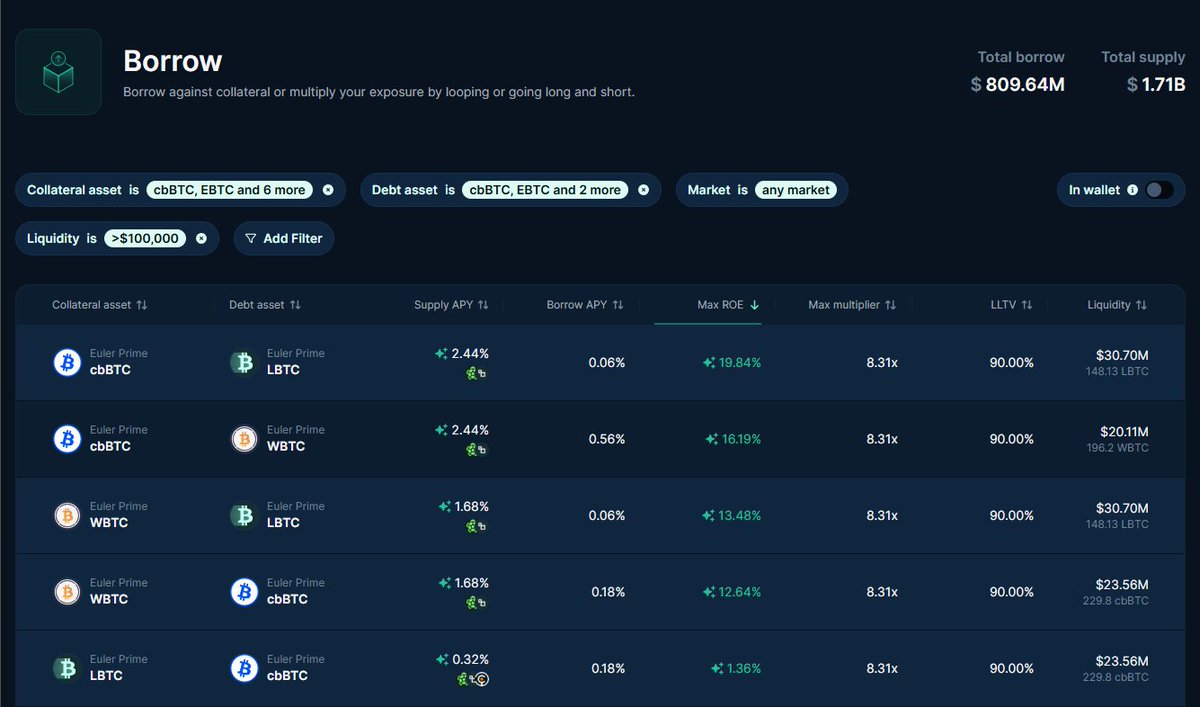Click WBTC collateral icon in WBTC/cbBTC row
This screenshot has height=707, width=1200.
coord(67,591)
